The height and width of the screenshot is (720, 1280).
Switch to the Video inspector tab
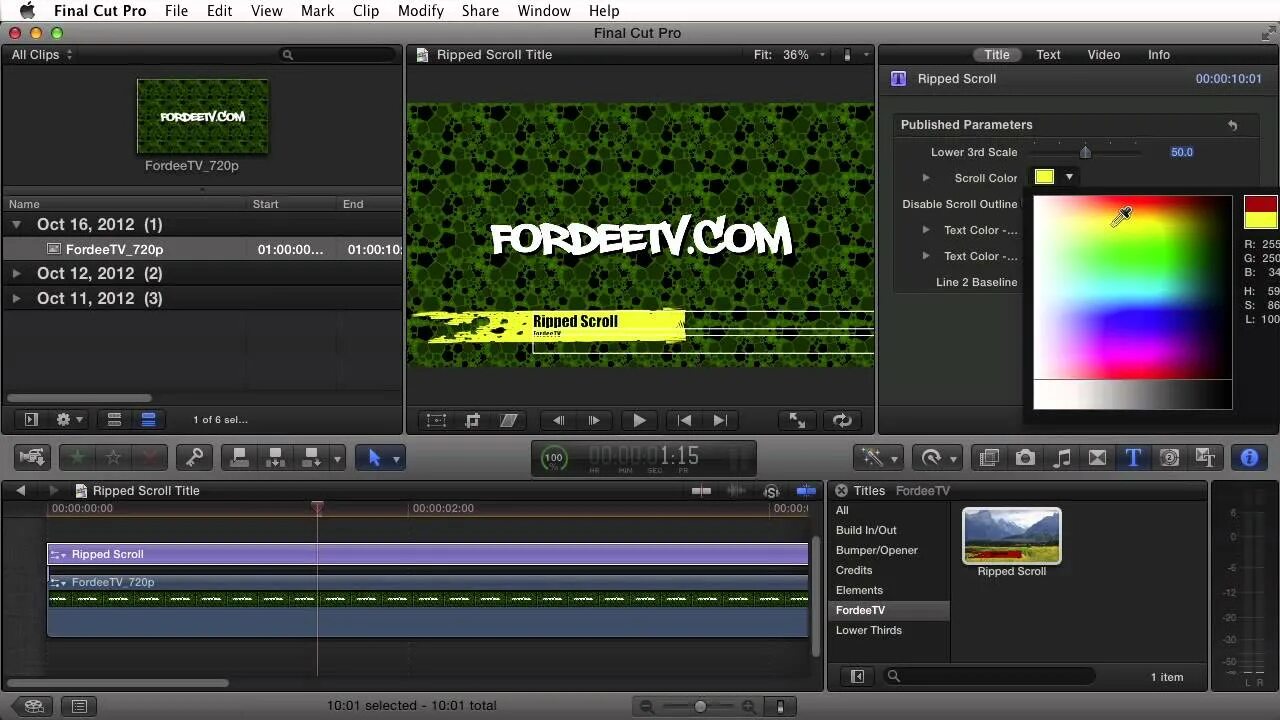1103,55
